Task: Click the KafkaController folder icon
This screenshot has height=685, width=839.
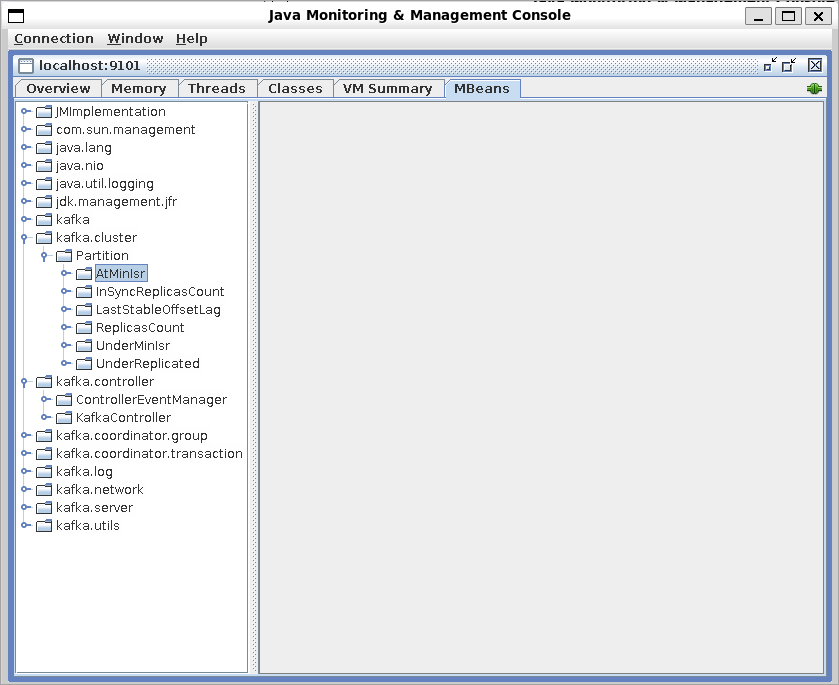Action: click(64, 418)
